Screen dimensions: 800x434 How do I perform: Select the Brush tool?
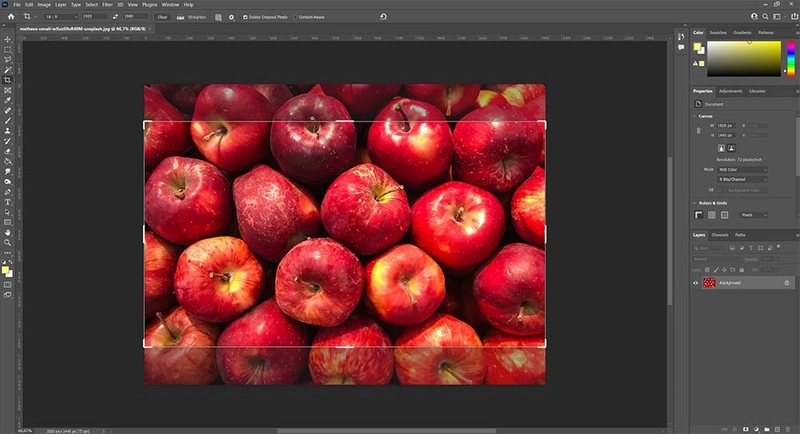tap(8, 121)
